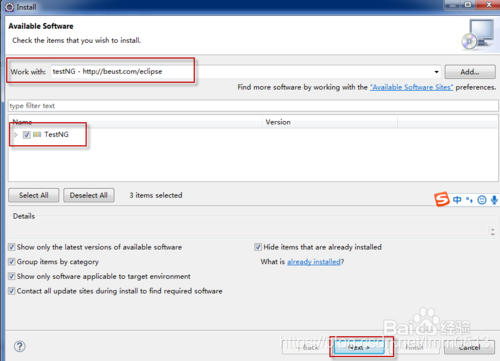The width and height of the screenshot is (500, 361).
Task: Click the Version column header
Action: pos(330,122)
